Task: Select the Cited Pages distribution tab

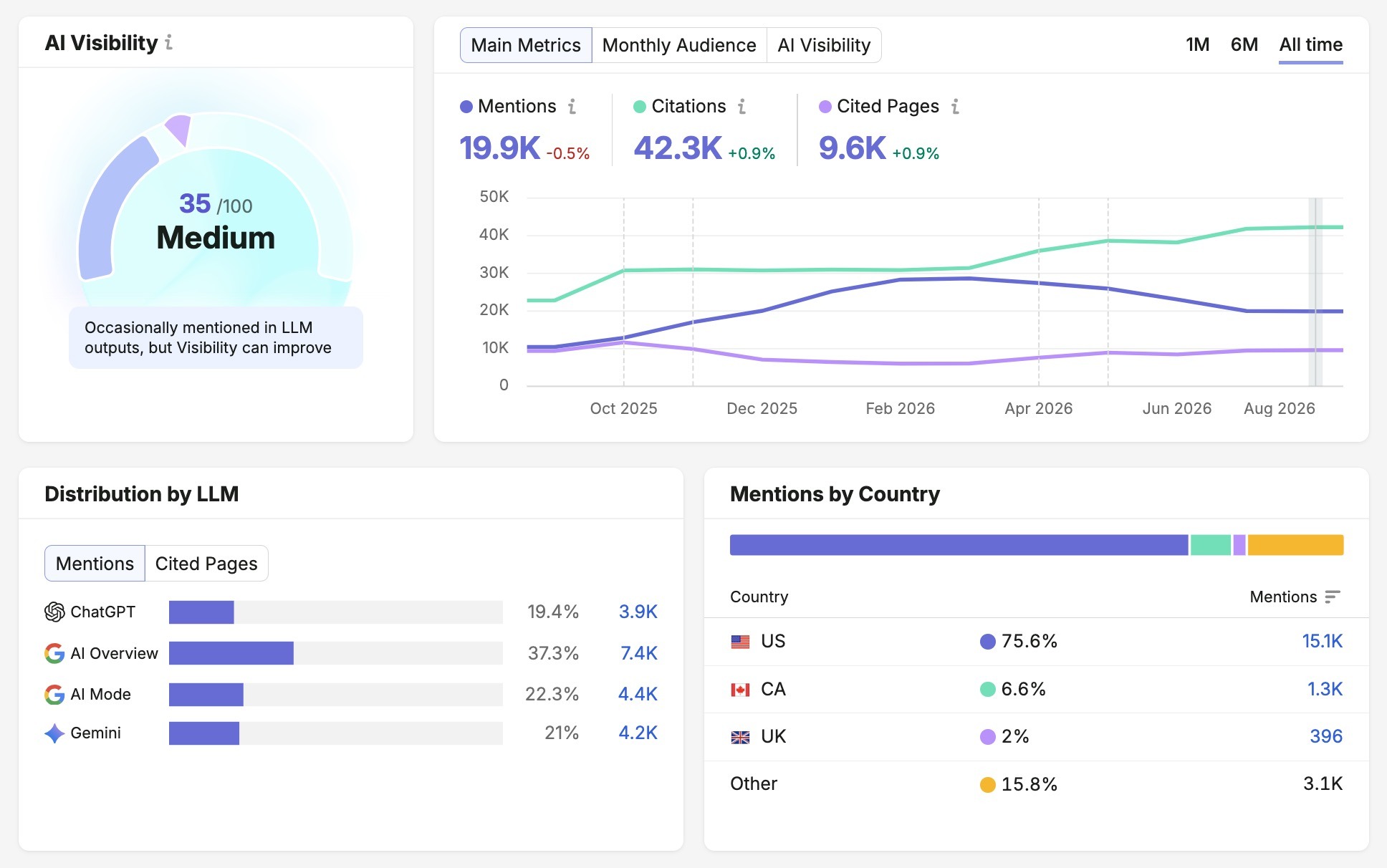Action: tap(206, 564)
